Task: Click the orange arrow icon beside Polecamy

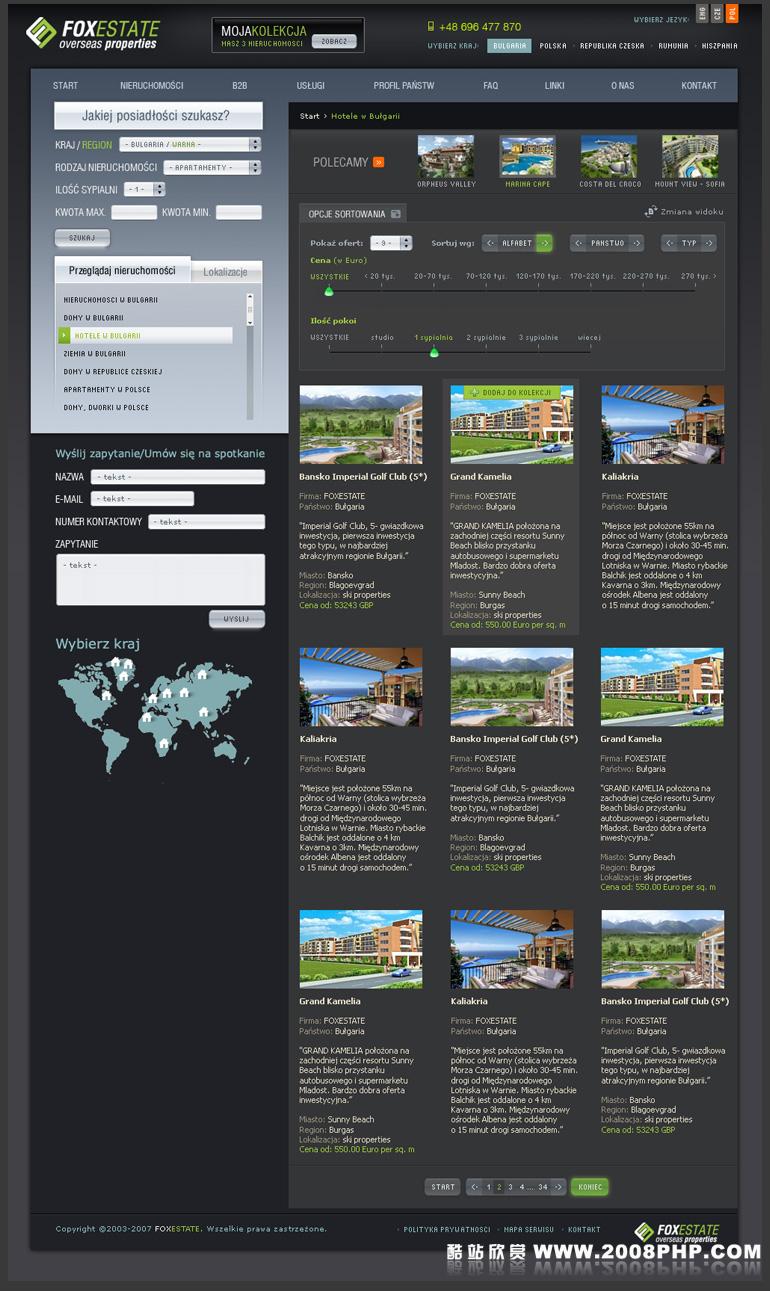Action: pos(378,162)
